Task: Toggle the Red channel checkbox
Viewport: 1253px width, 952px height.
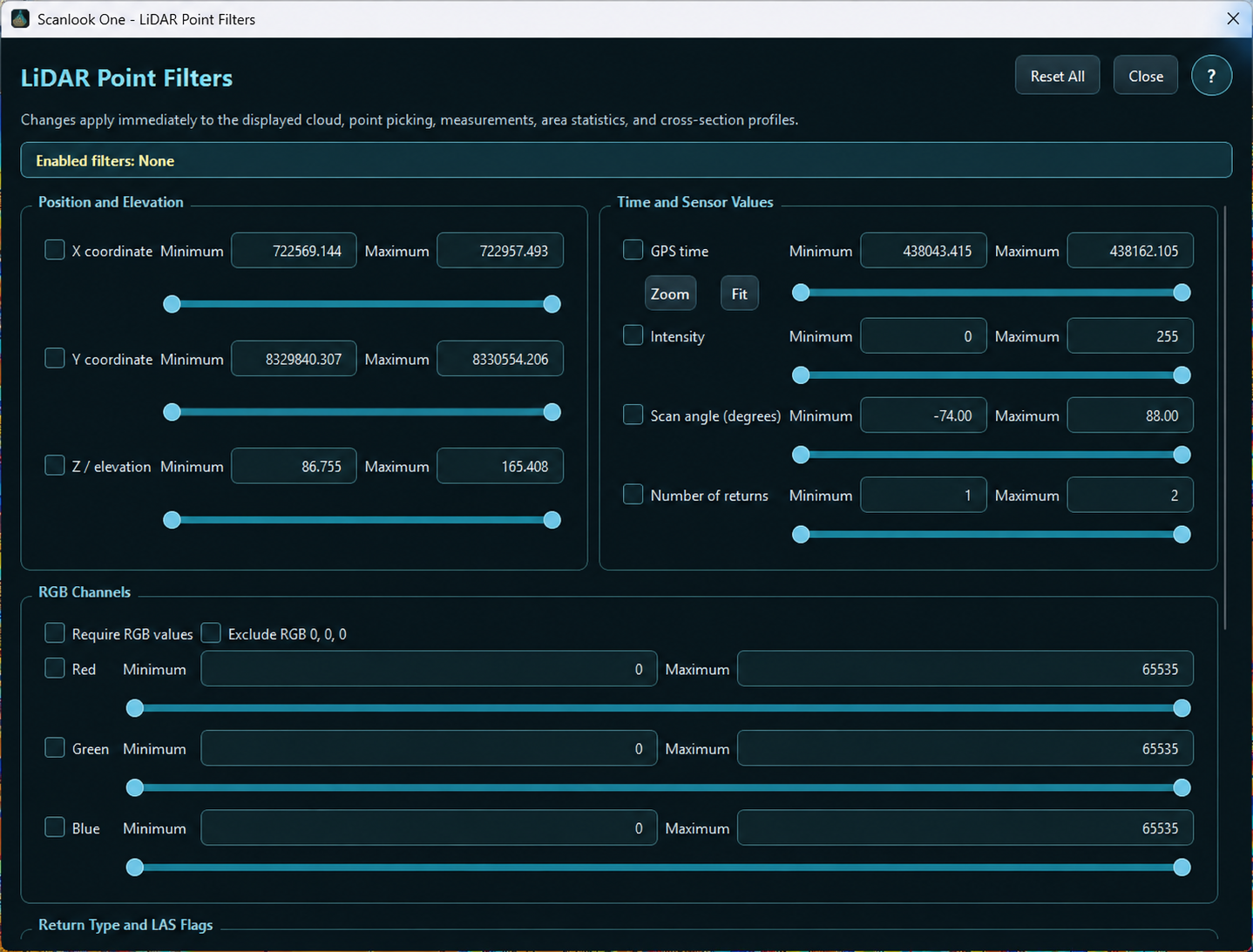Action: [55, 668]
